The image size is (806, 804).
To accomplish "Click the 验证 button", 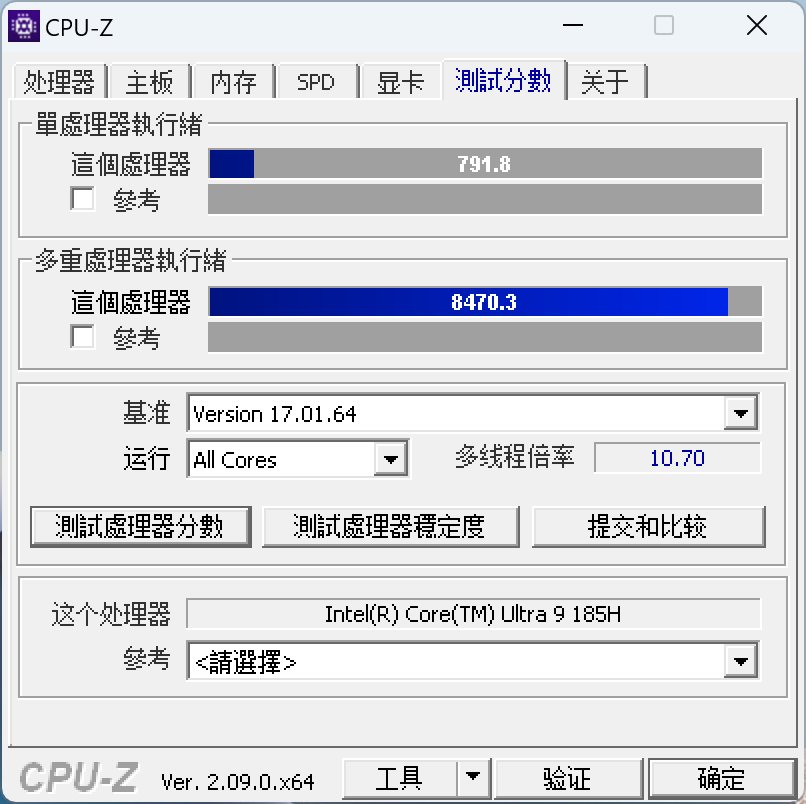I will pos(567,778).
